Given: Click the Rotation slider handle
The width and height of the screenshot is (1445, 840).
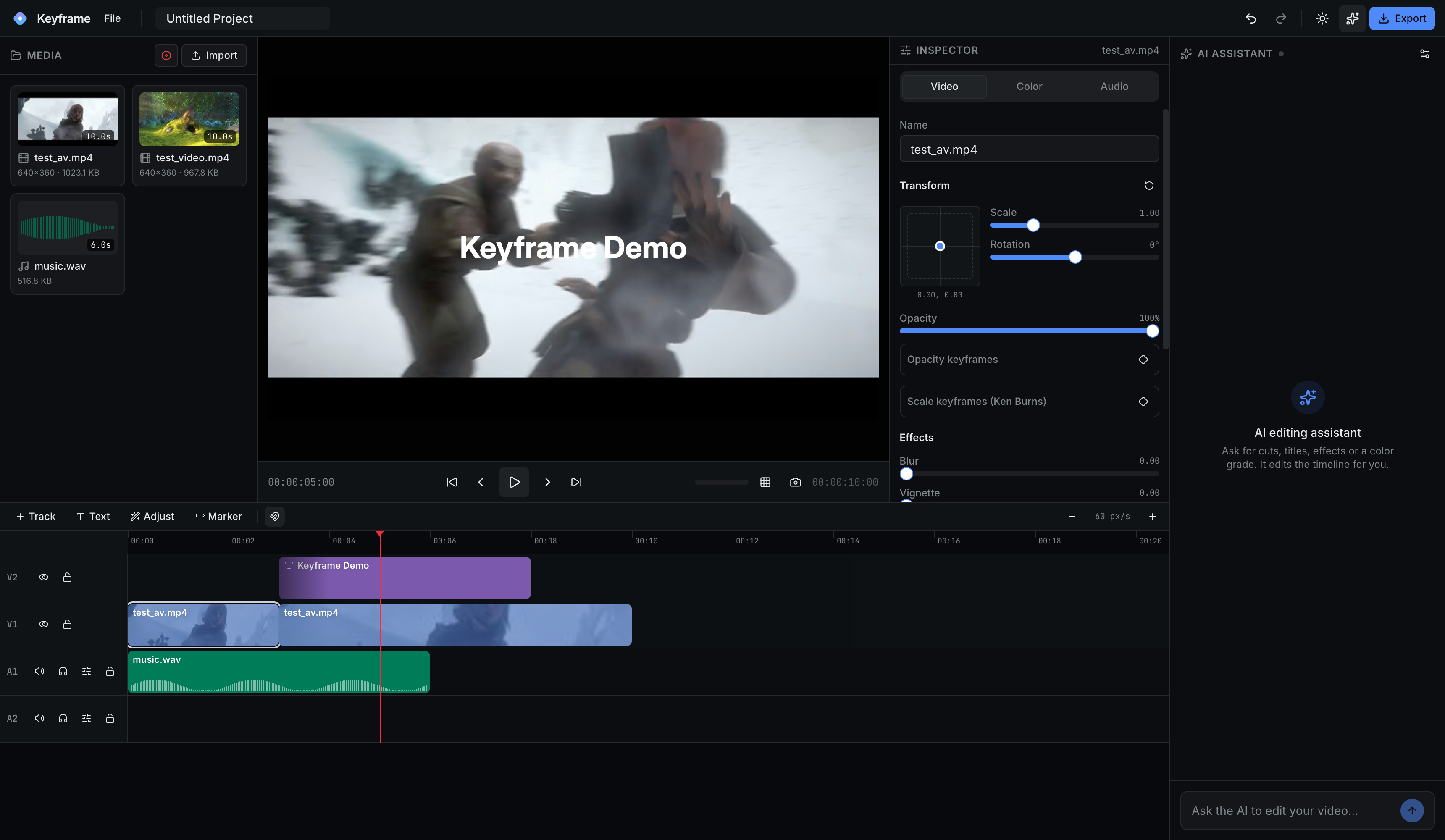Looking at the screenshot, I should click(1075, 257).
